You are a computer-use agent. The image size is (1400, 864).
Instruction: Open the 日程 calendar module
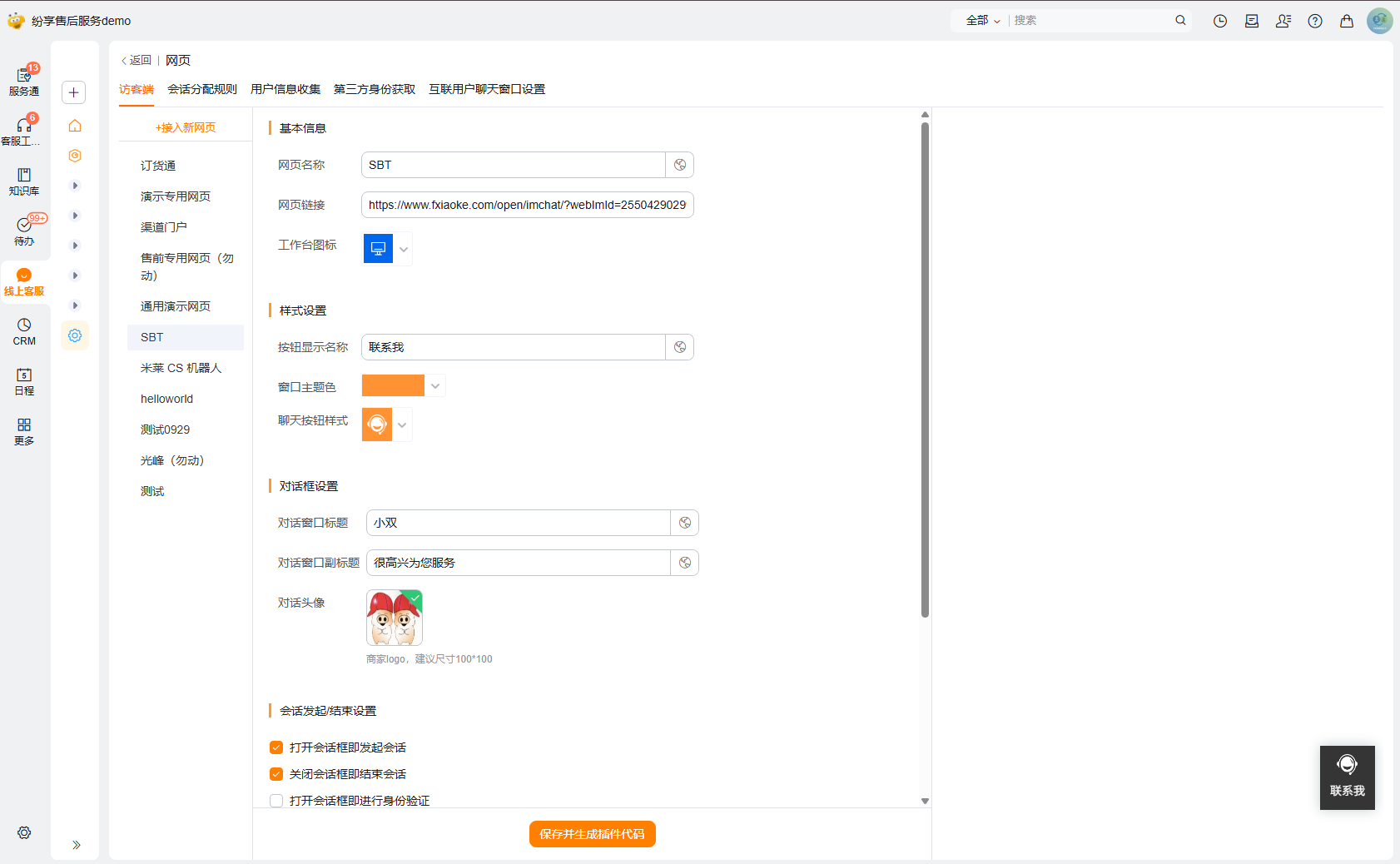24,381
